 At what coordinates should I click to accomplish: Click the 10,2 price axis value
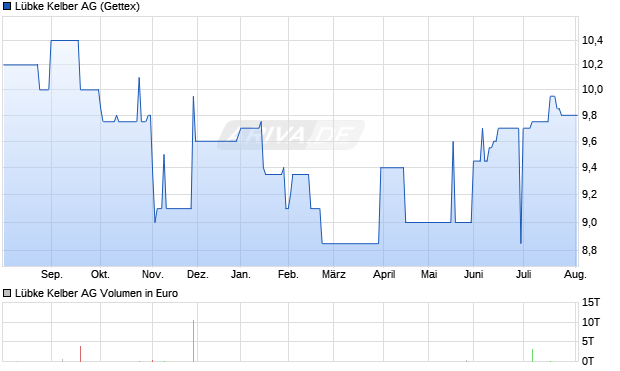pyautogui.click(x=592, y=64)
